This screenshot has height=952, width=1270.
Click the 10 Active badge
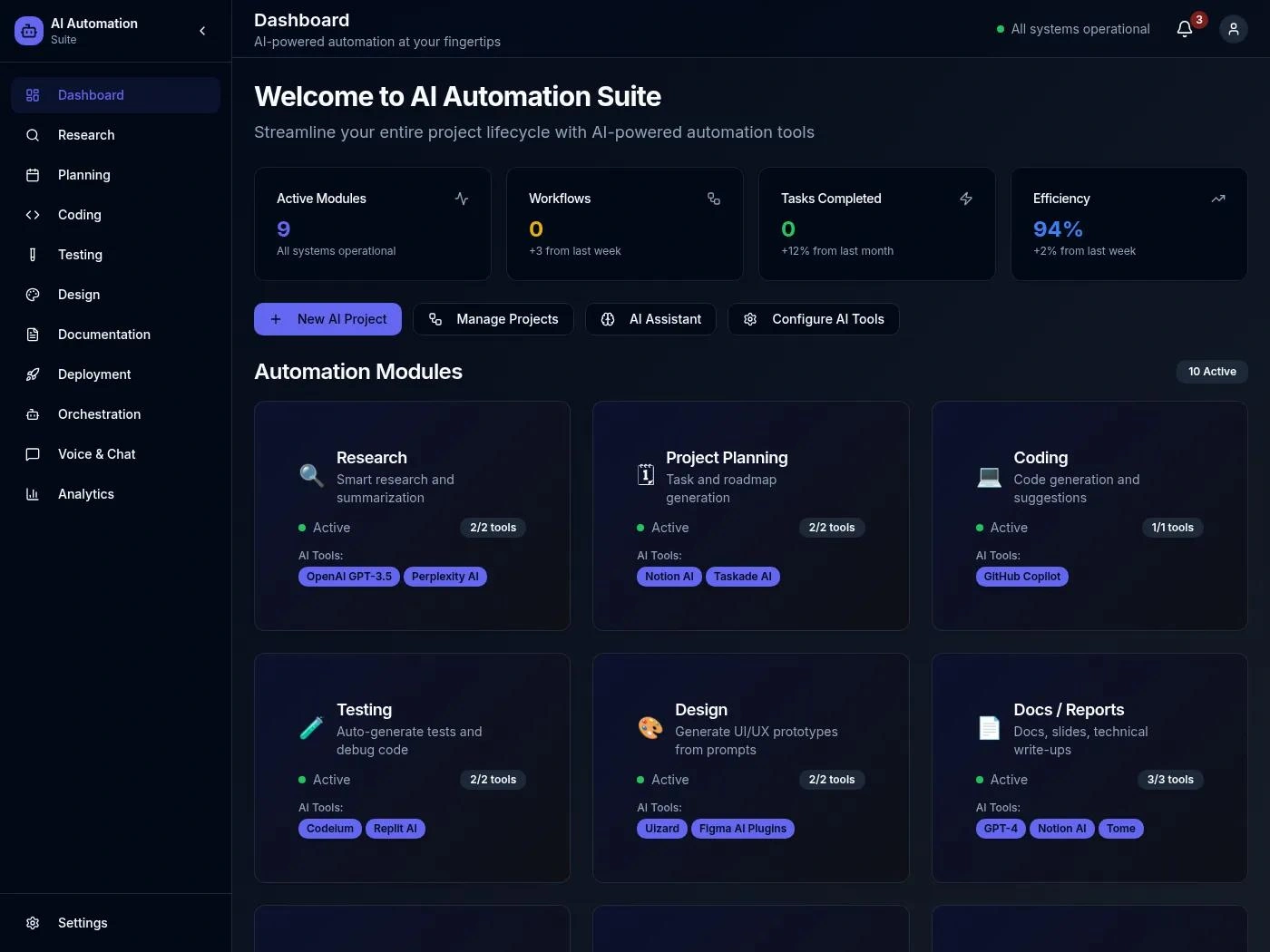pos(1212,372)
